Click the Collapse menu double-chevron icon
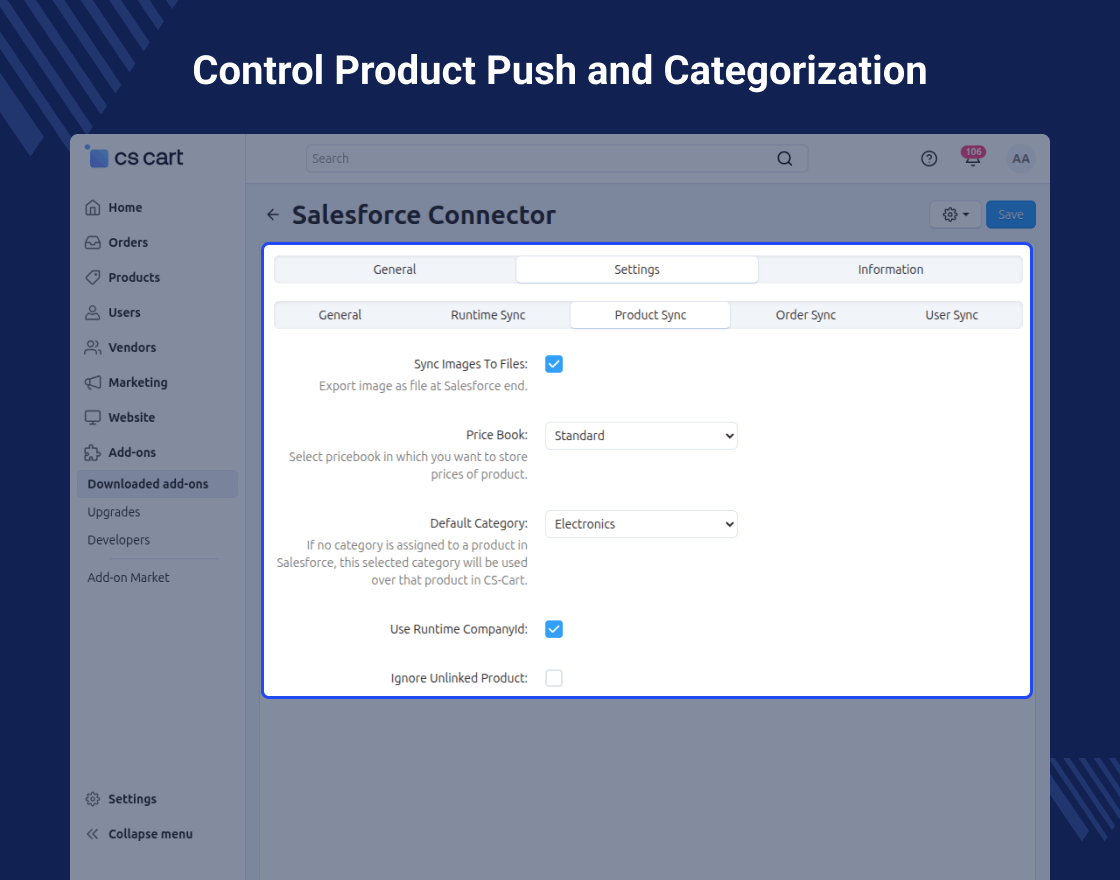 tap(93, 834)
